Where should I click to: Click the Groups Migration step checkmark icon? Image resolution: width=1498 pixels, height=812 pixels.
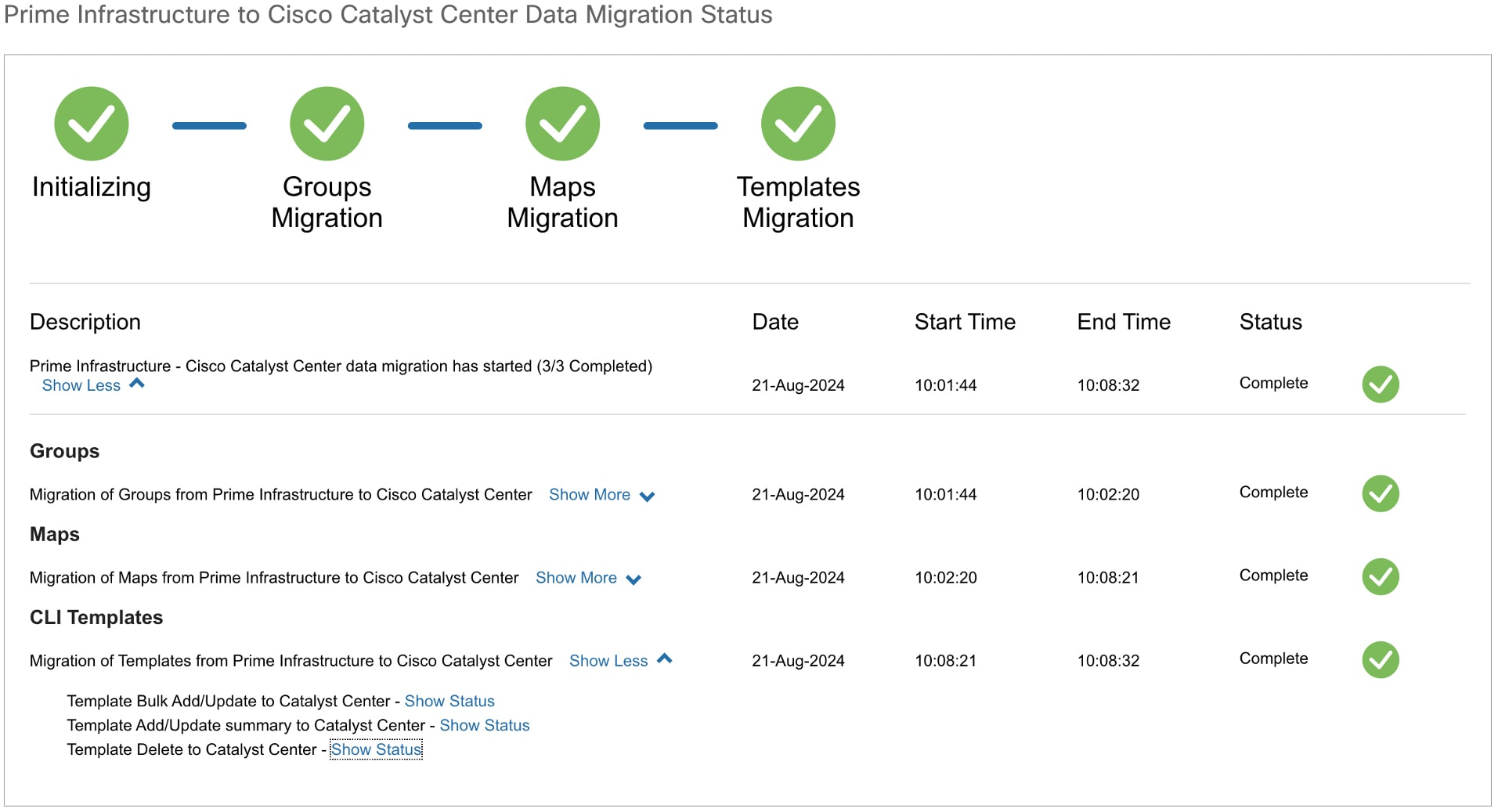[327, 124]
